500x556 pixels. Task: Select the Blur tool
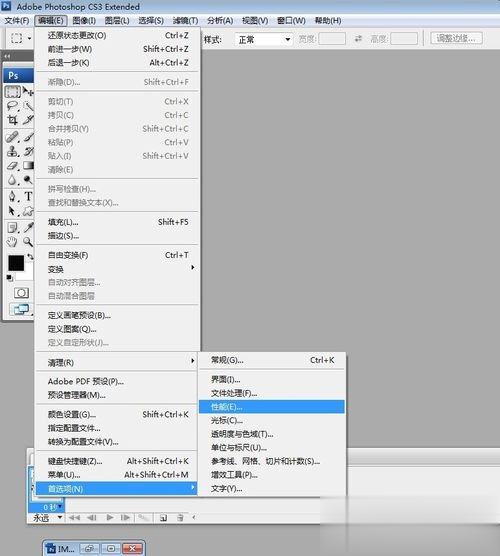[x=12, y=180]
